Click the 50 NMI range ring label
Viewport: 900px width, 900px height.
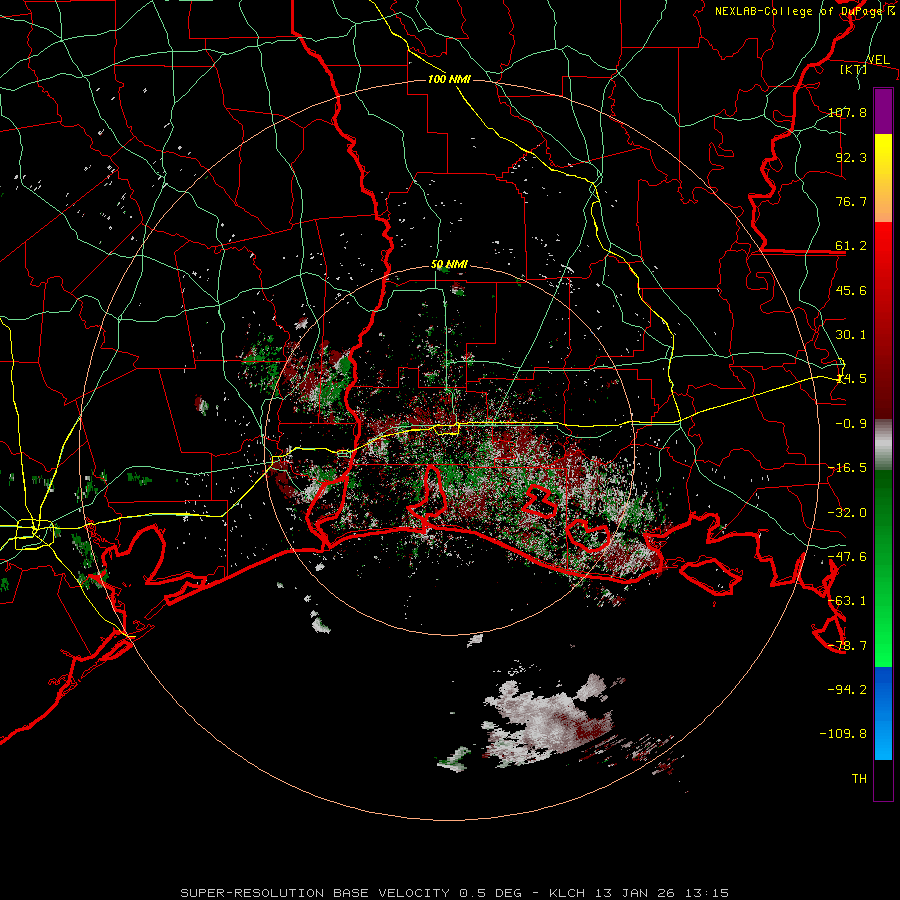click(449, 265)
